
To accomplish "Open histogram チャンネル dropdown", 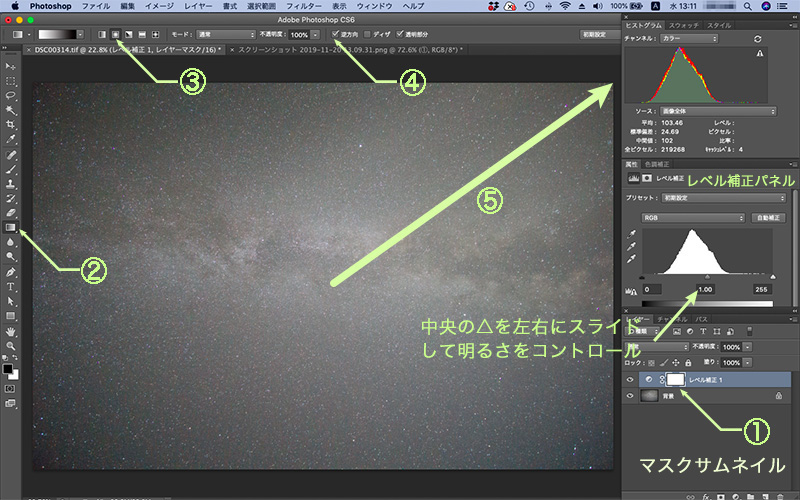I will point(689,39).
